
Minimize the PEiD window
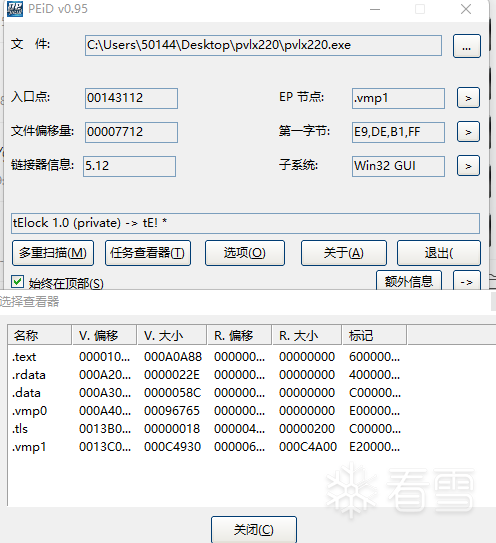[x=375, y=9]
